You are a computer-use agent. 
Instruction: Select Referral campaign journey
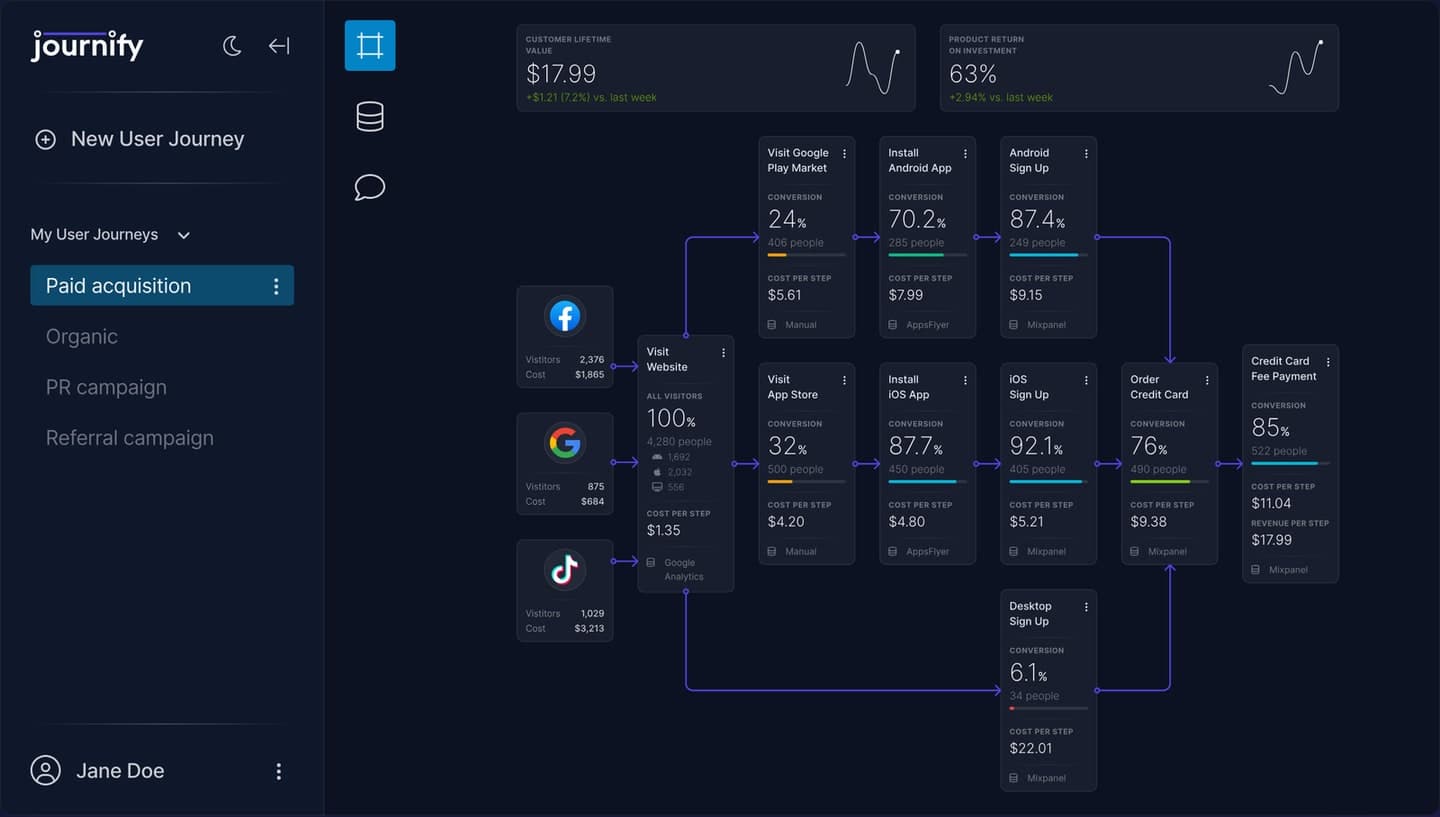click(x=130, y=438)
